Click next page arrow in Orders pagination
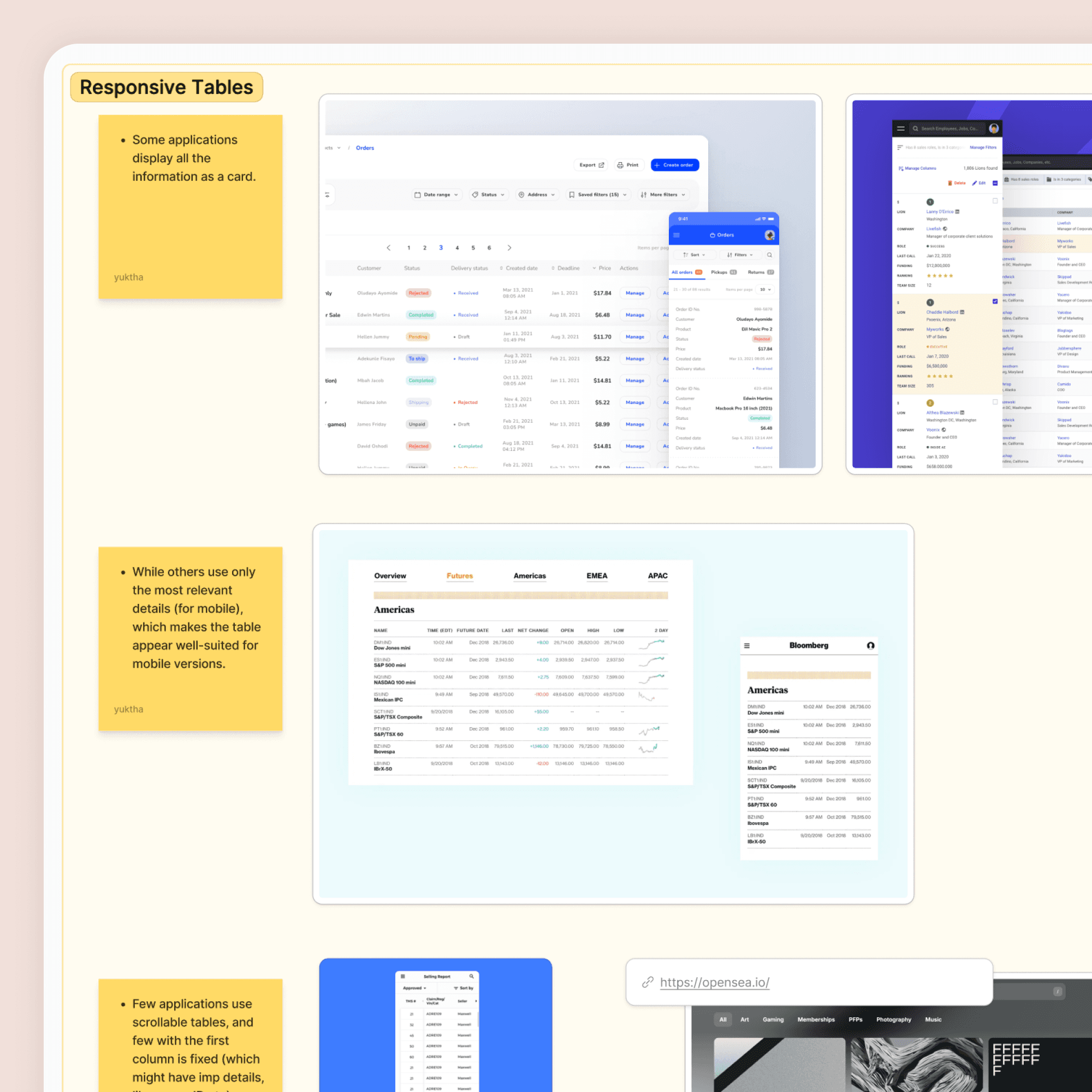The image size is (1092, 1092). tap(509, 247)
